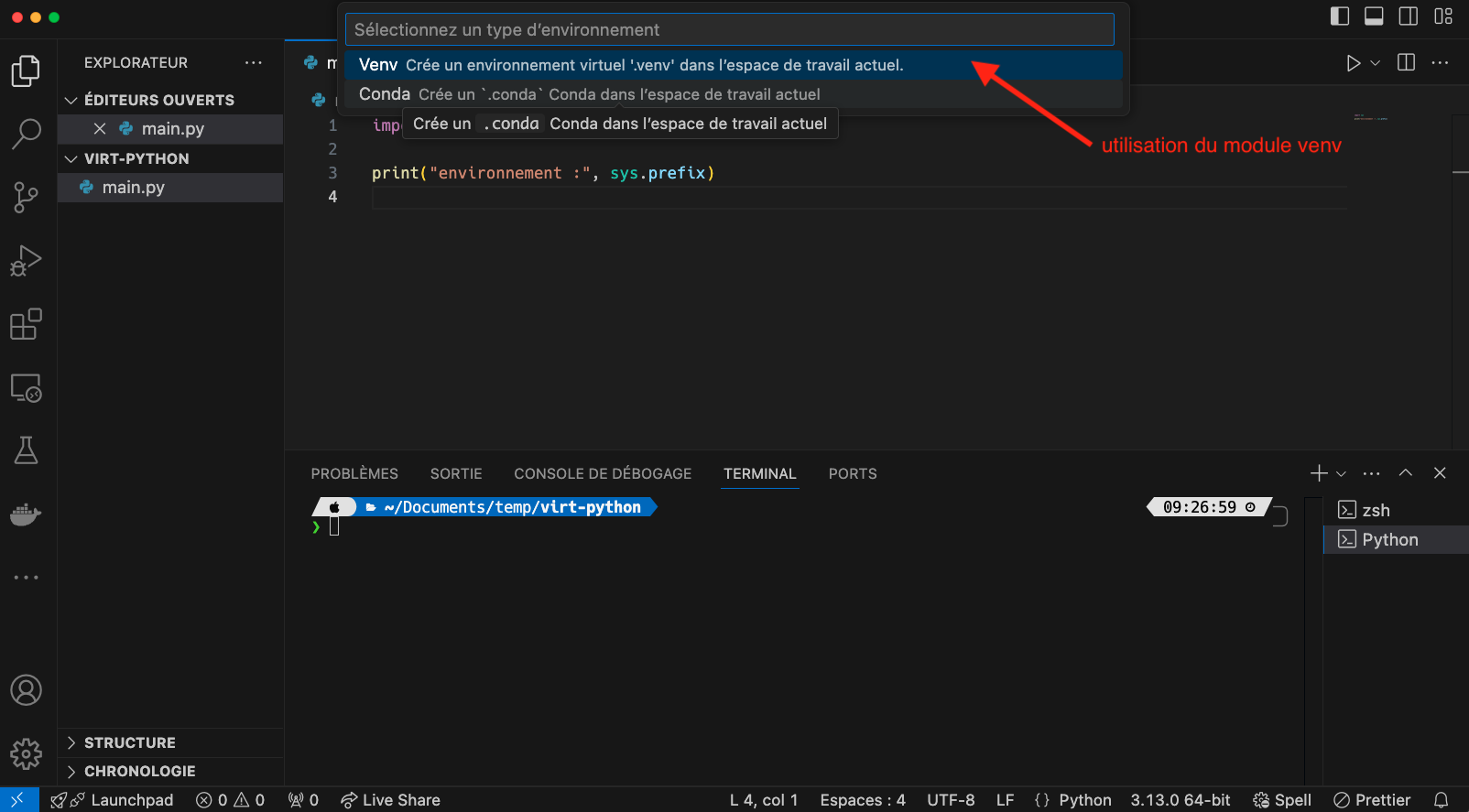Click Live Share in status bar
1469x812 pixels.
pyautogui.click(x=390, y=800)
